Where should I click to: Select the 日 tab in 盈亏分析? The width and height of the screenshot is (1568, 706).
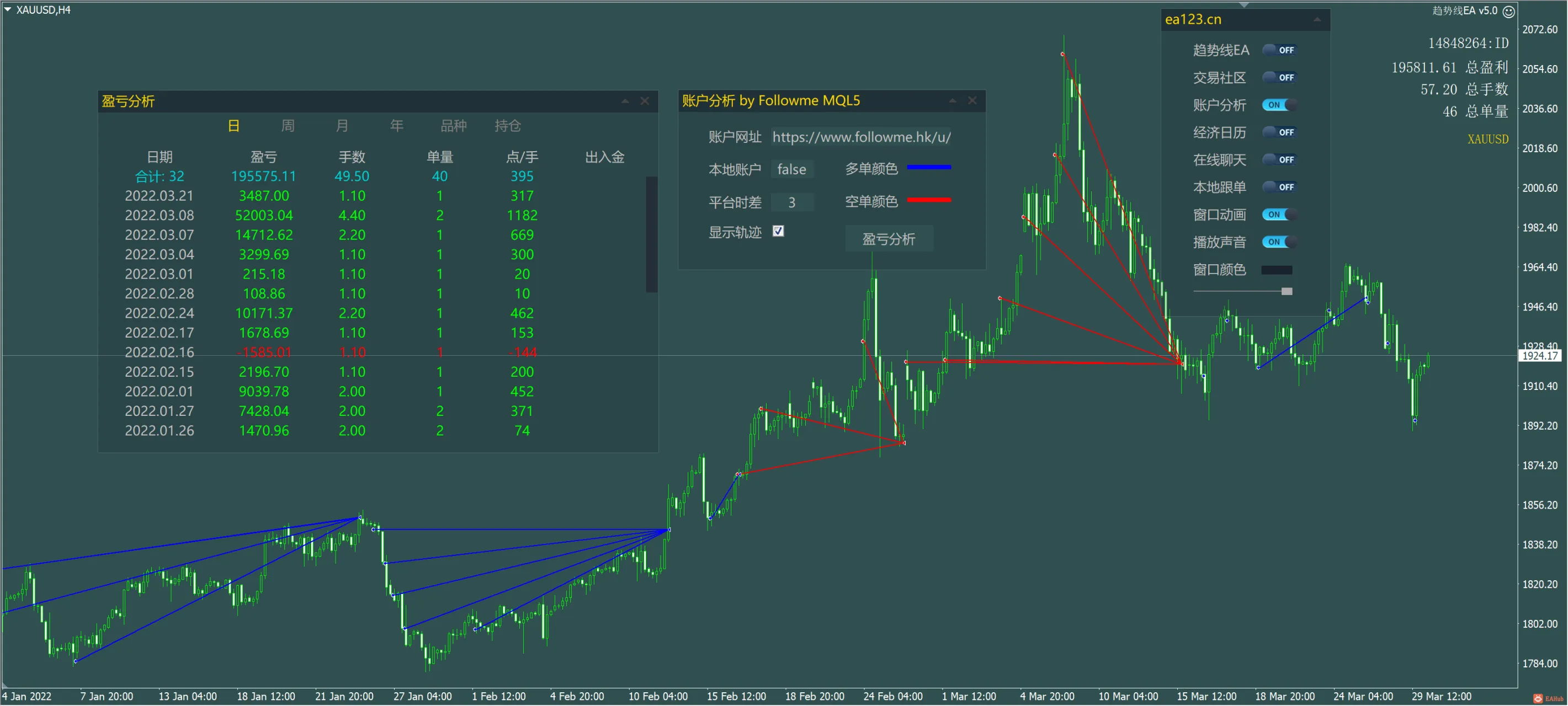point(234,126)
